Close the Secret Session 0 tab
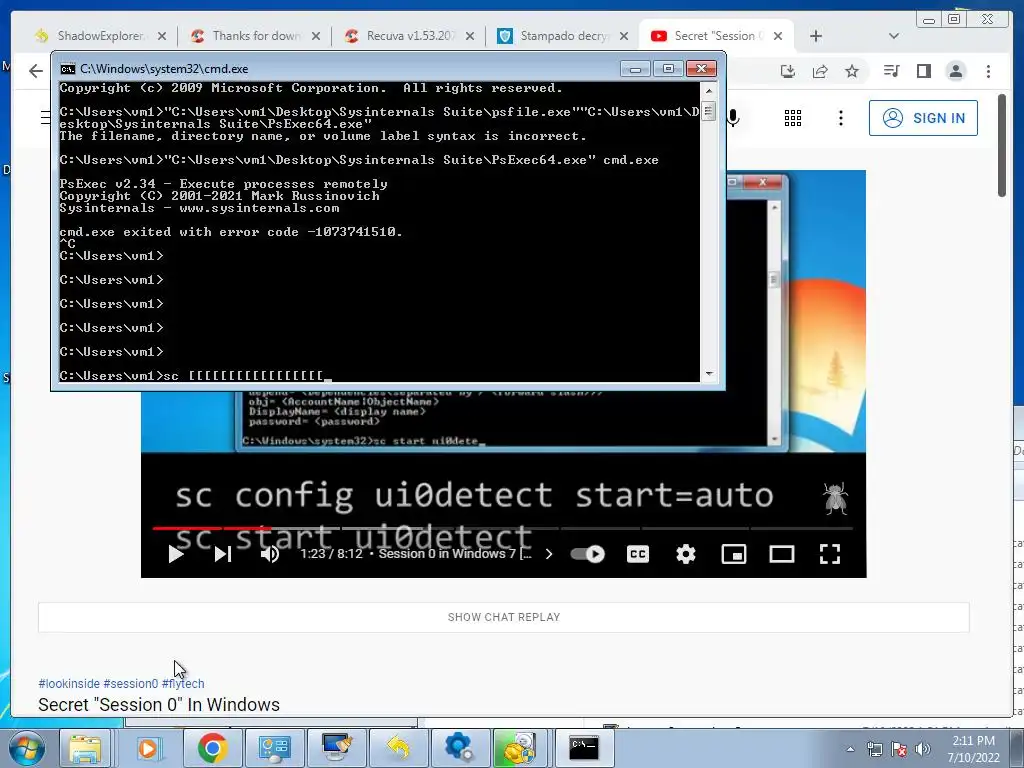The width and height of the screenshot is (1024, 768). (778, 37)
